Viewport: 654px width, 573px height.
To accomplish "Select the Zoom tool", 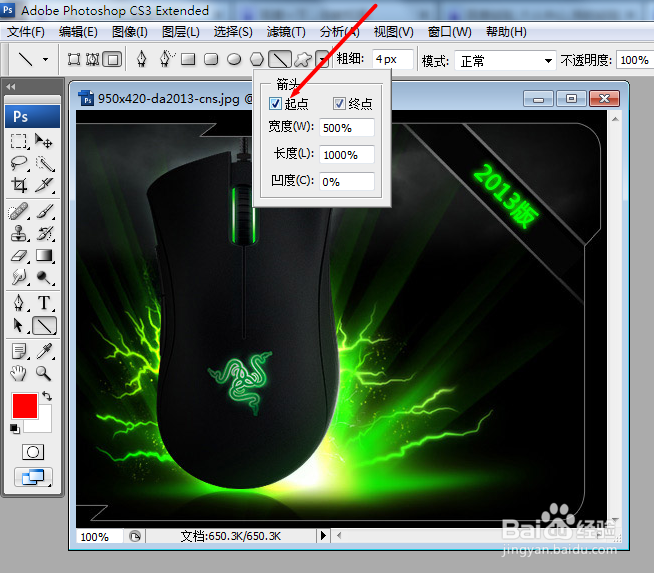I will [44, 373].
